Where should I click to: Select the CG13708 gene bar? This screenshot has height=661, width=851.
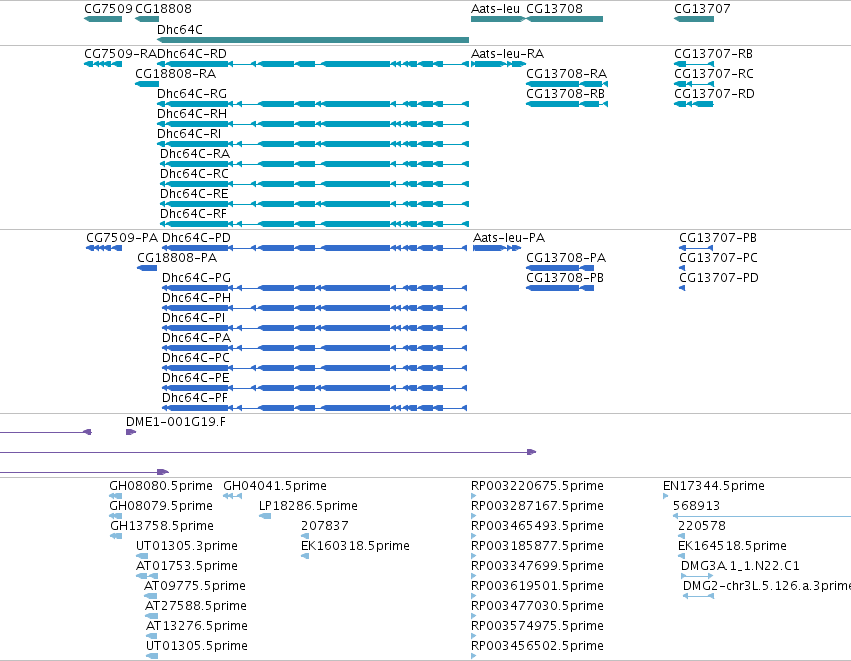pos(564,19)
